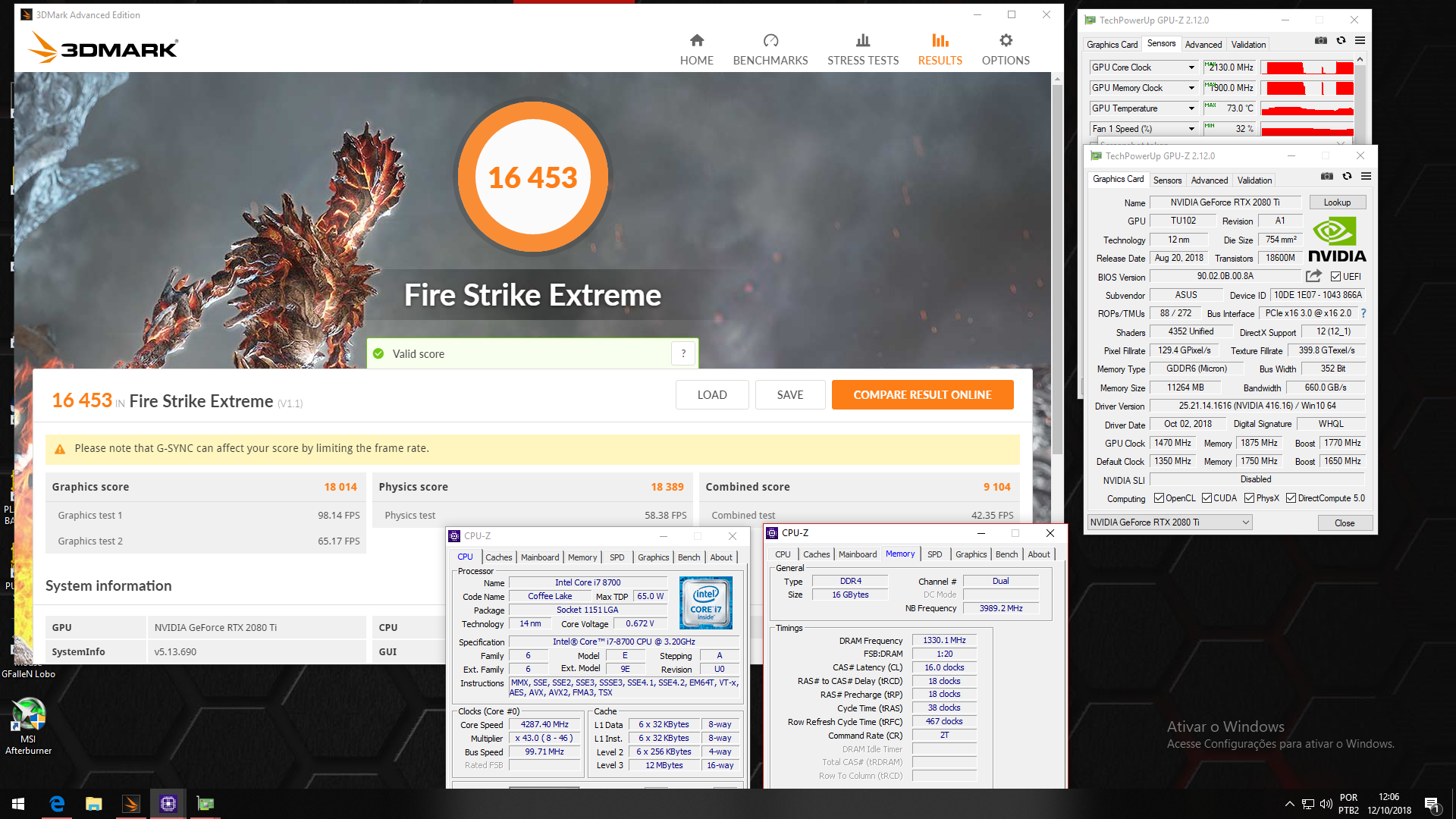Viewport: 1456px width, 819px height.
Task: Click the taskbar clock showing 12:06
Action: click(x=1389, y=804)
